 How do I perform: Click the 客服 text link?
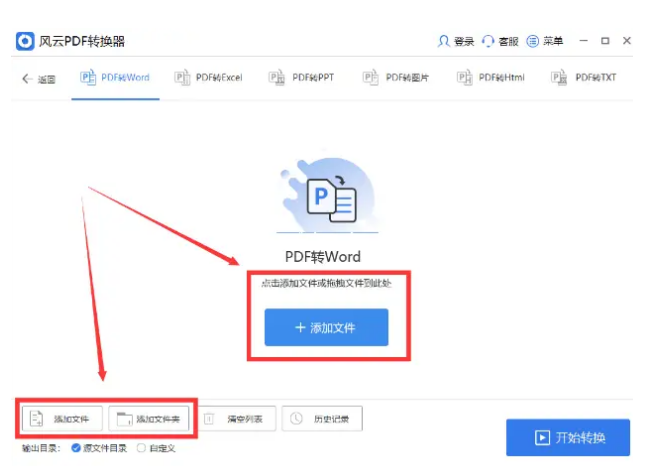point(508,41)
